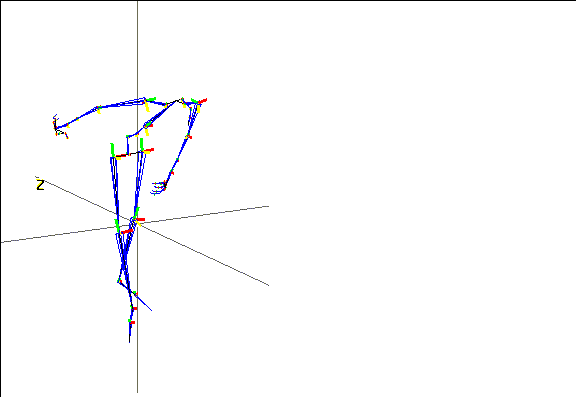Select the hanging arm's hand with fingers
This screenshot has height=397, width=576.
coord(158,188)
